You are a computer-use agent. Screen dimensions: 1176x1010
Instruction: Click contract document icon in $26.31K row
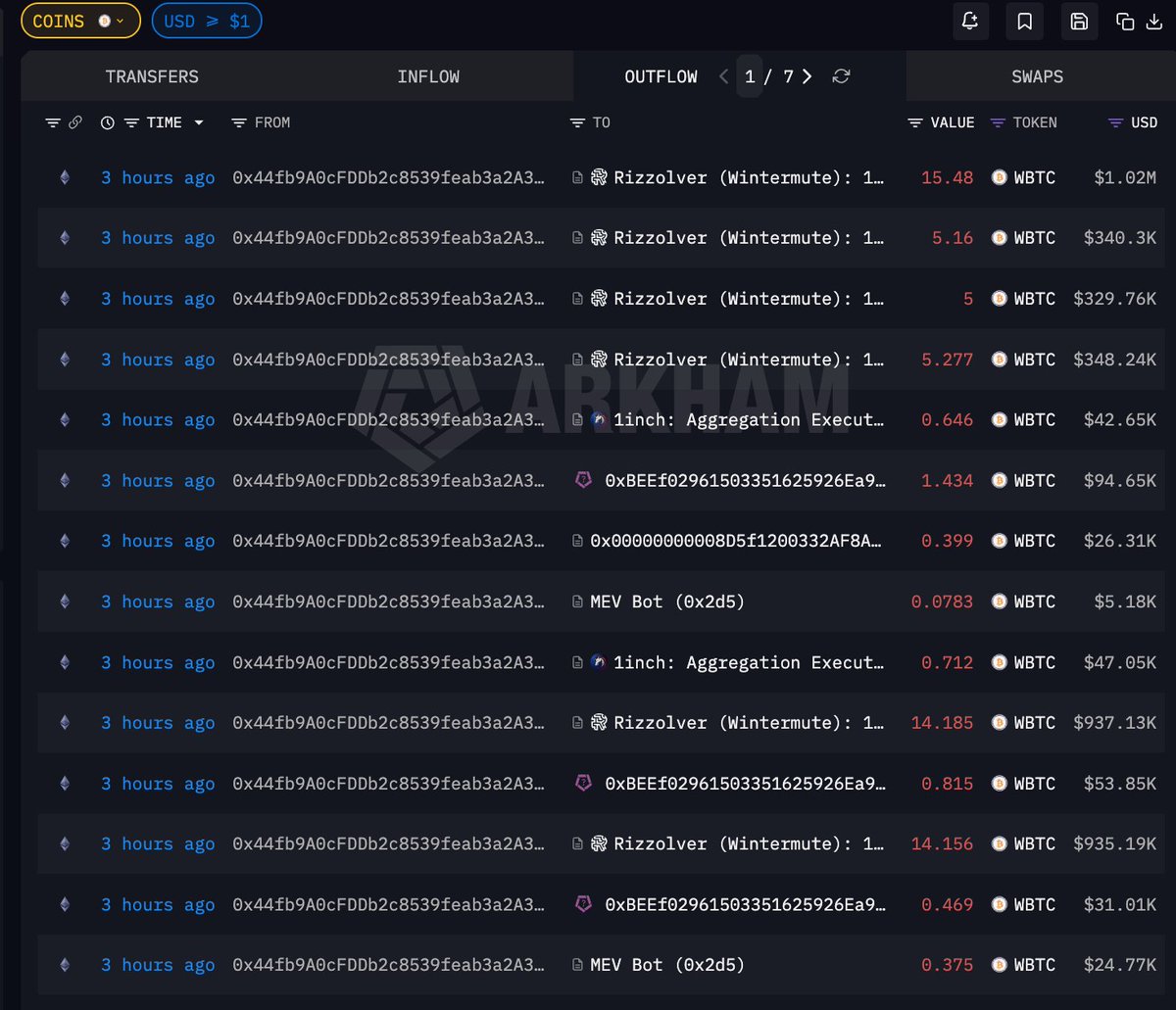coord(578,541)
